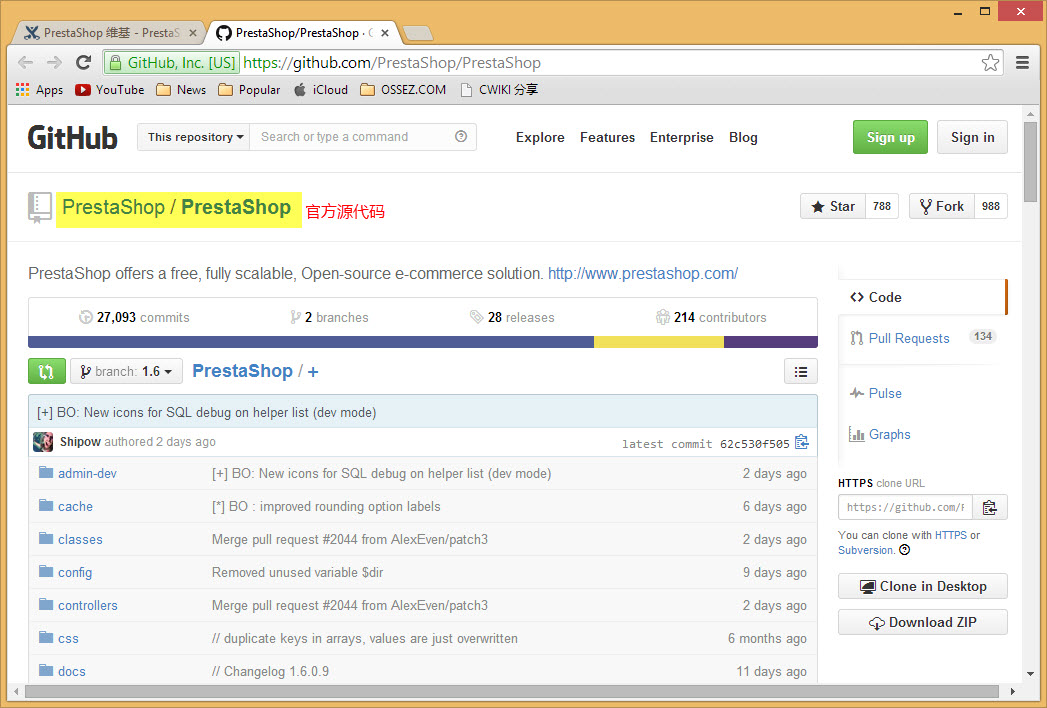
Task: Click the language breakdown color bar
Action: click(x=423, y=342)
